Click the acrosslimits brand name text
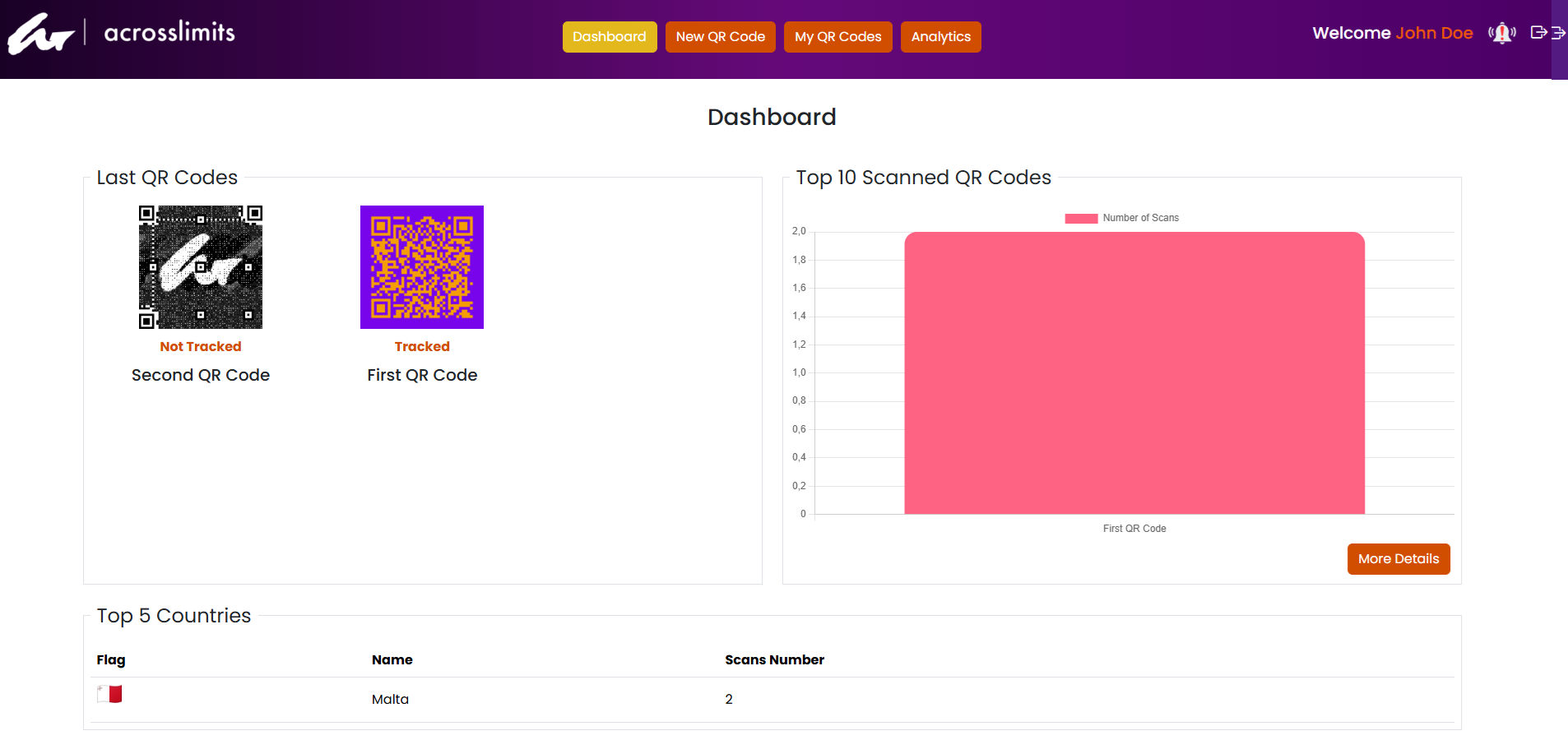Image resolution: width=1568 pixels, height=740 pixels. [169, 32]
